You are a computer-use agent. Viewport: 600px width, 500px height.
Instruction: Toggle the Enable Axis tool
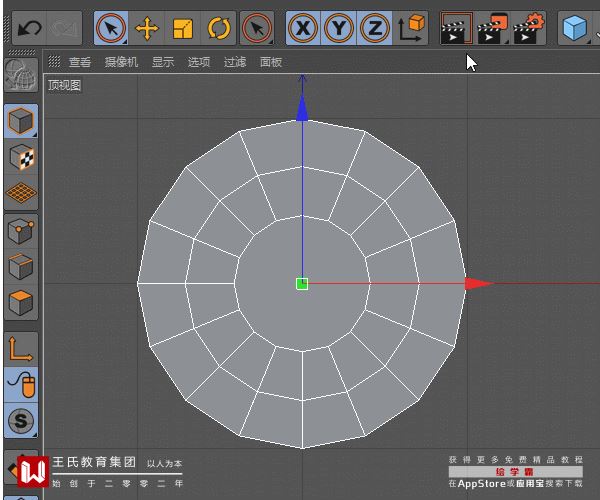point(21,349)
